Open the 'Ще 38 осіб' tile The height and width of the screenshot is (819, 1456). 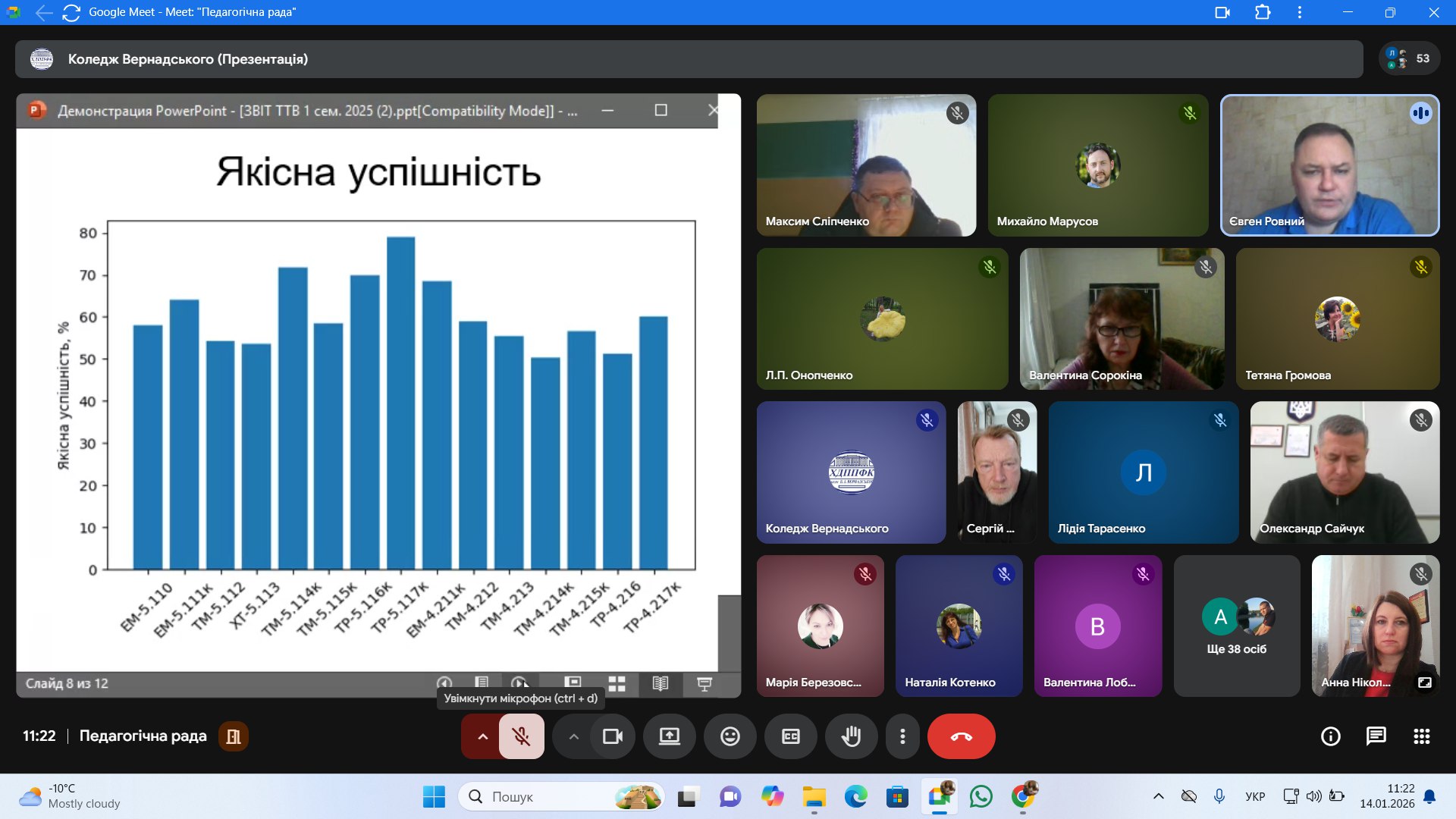point(1236,626)
